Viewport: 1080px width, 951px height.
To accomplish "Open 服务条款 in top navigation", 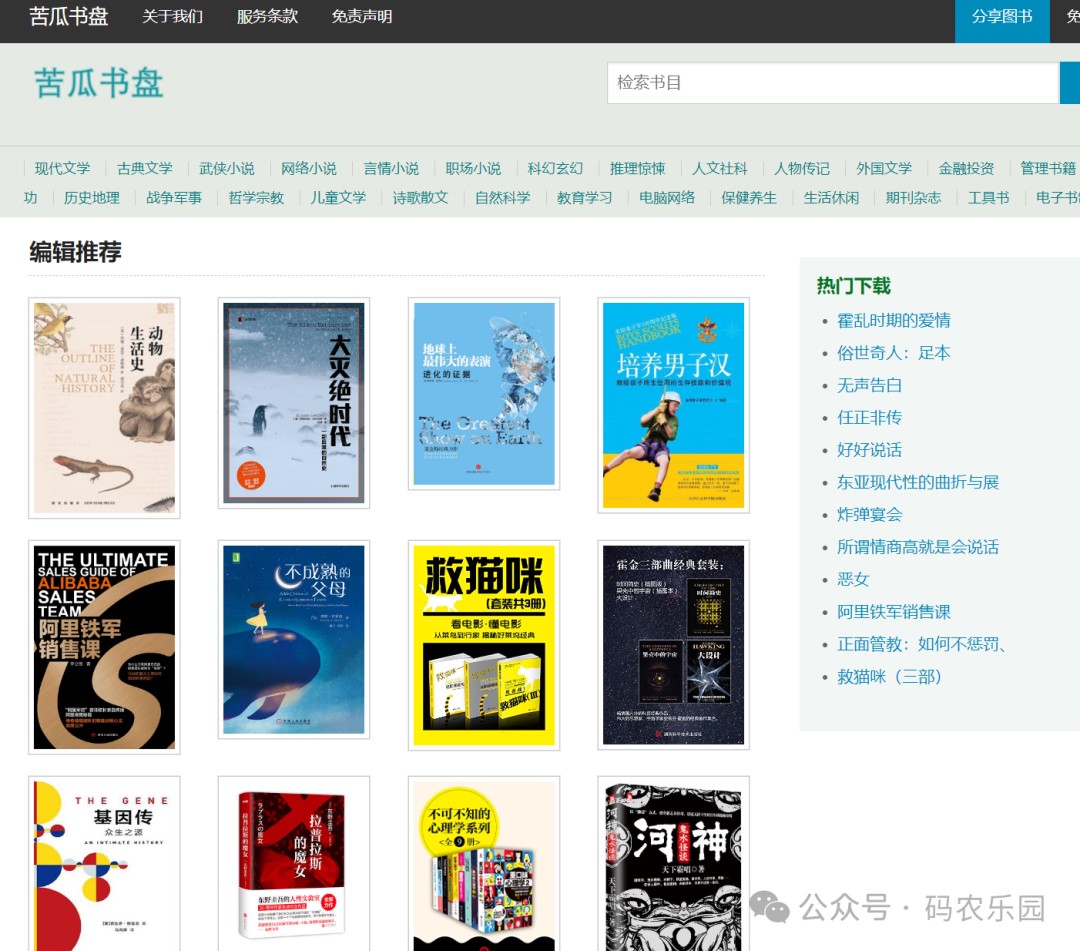I will click(267, 17).
